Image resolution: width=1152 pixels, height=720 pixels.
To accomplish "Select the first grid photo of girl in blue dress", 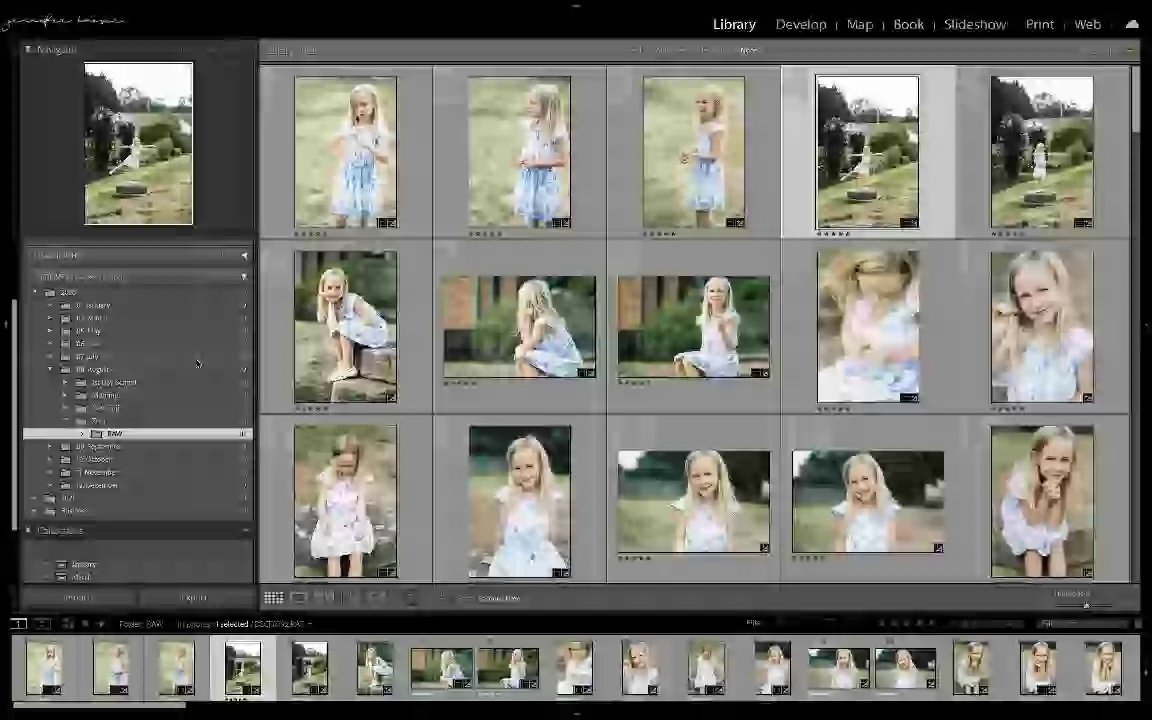I will [345, 152].
